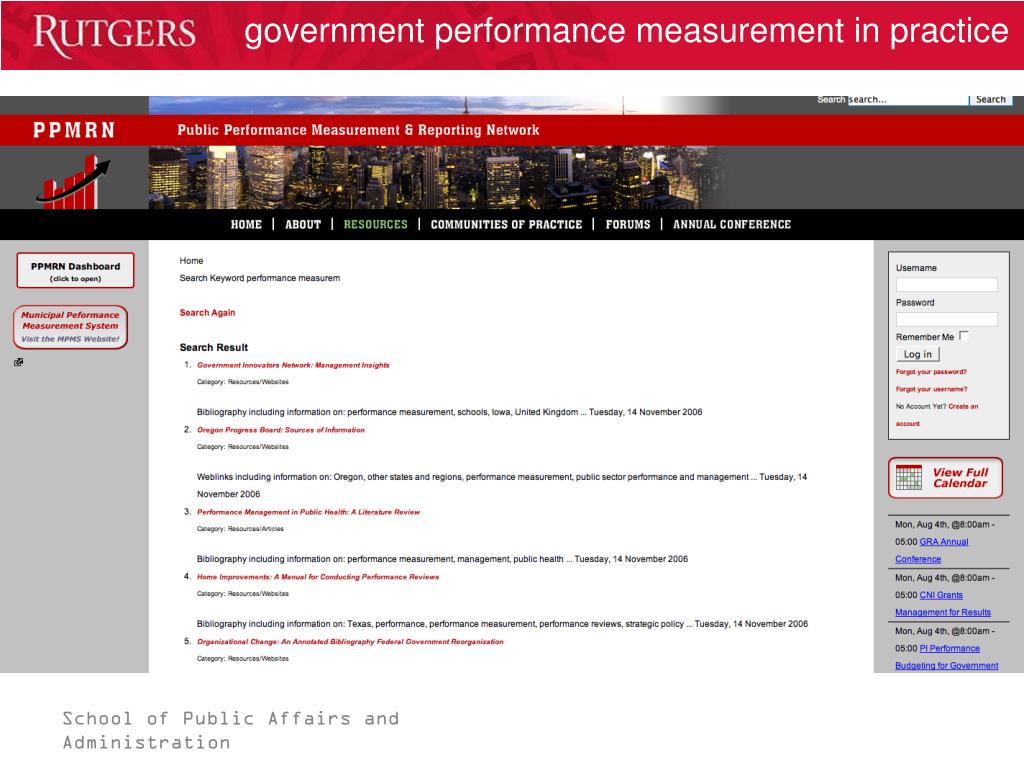Click the city skyline banner image
This screenshot has height=768, width=1024.
[x=438, y=178]
